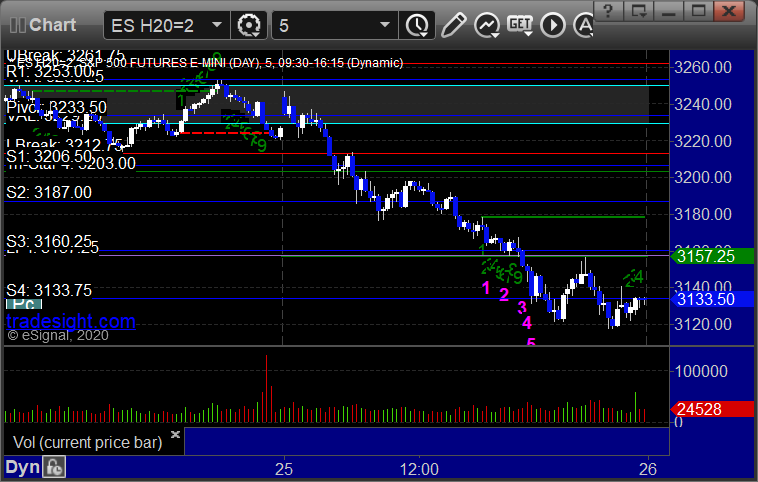Image resolution: width=758 pixels, height=482 pixels.
Task: Click the 3200.00 price axis label
Action: [703, 177]
